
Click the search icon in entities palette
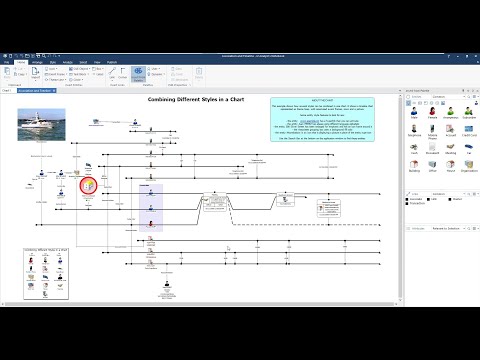(469, 96)
